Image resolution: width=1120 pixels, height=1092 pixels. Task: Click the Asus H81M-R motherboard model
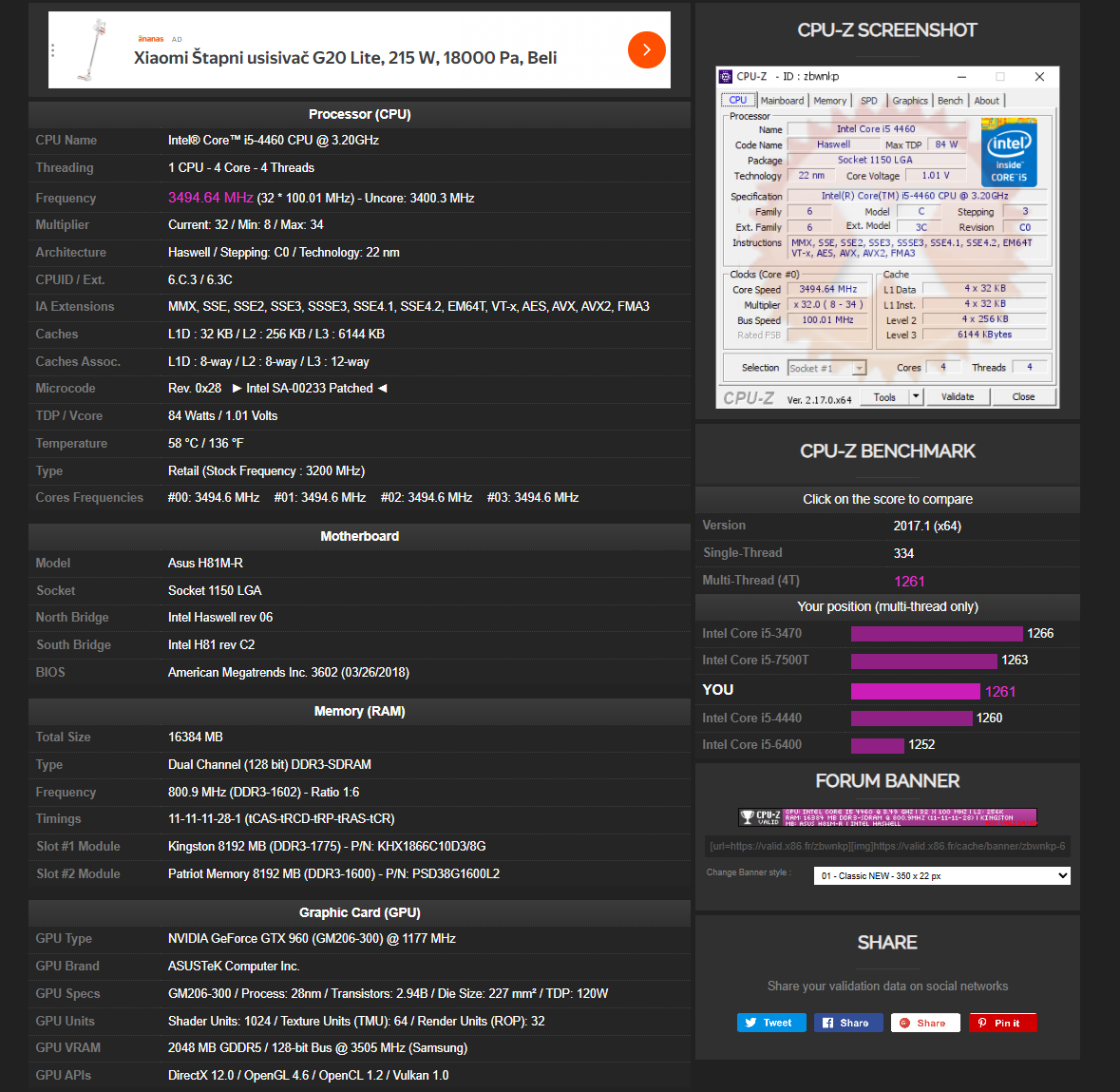coord(206,564)
